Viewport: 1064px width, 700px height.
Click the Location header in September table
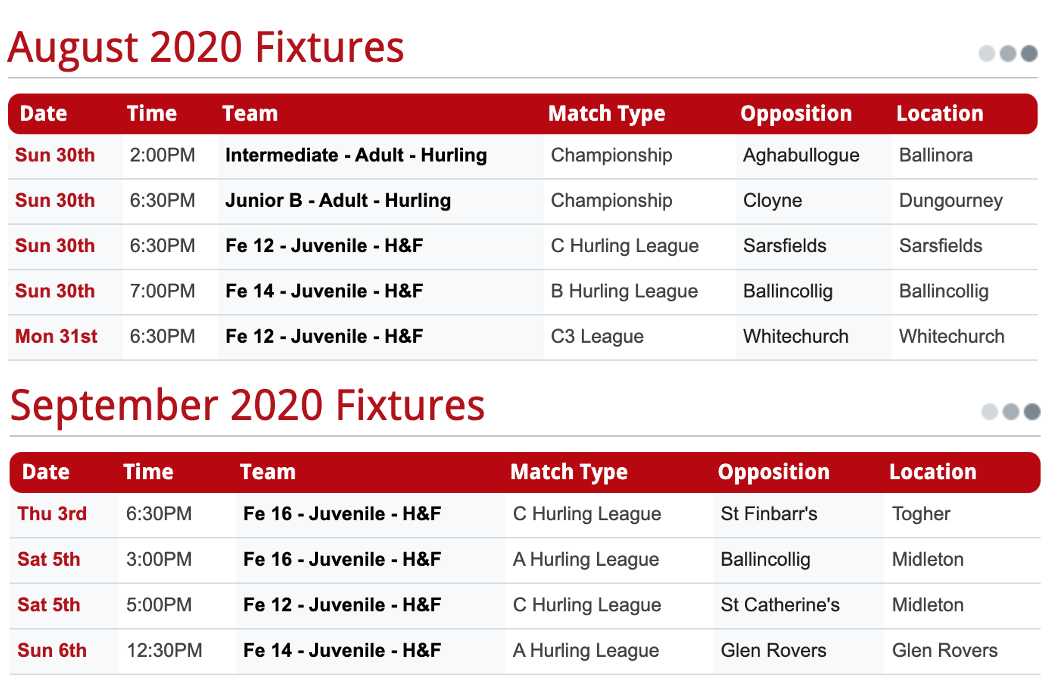point(933,472)
